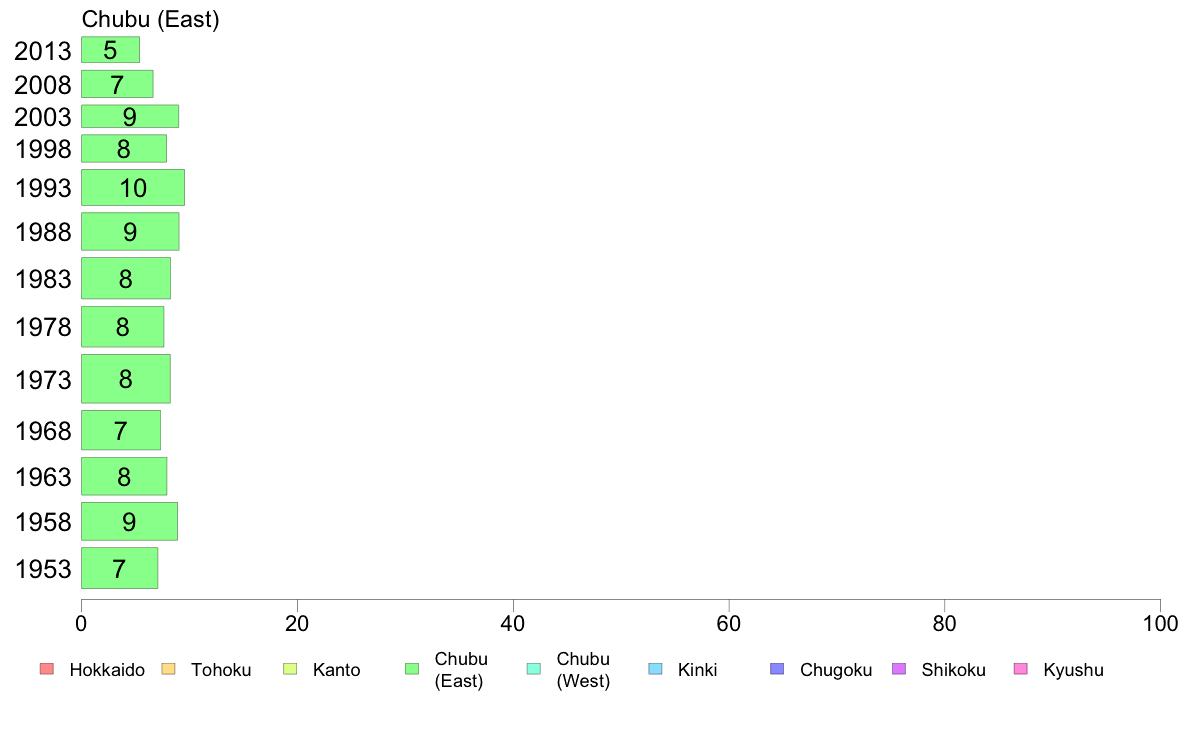Click the Kyushu pink legend swatch
Viewport: 1188px width, 736px height.
click(x=1021, y=669)
